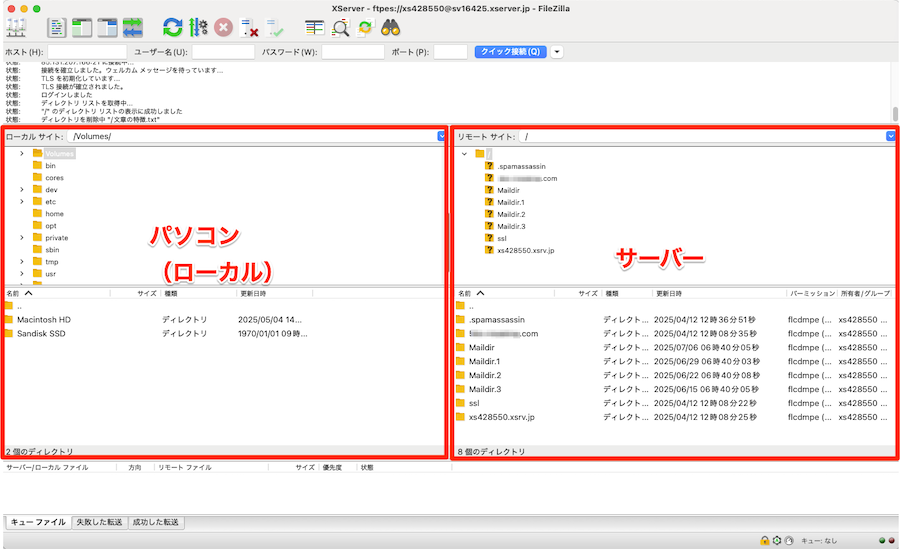Image resolution: width=900 pixels, height=549 pixels.
Task: Select Maildir.3 folder in remote file list
Action: click(x=484, y=389)
